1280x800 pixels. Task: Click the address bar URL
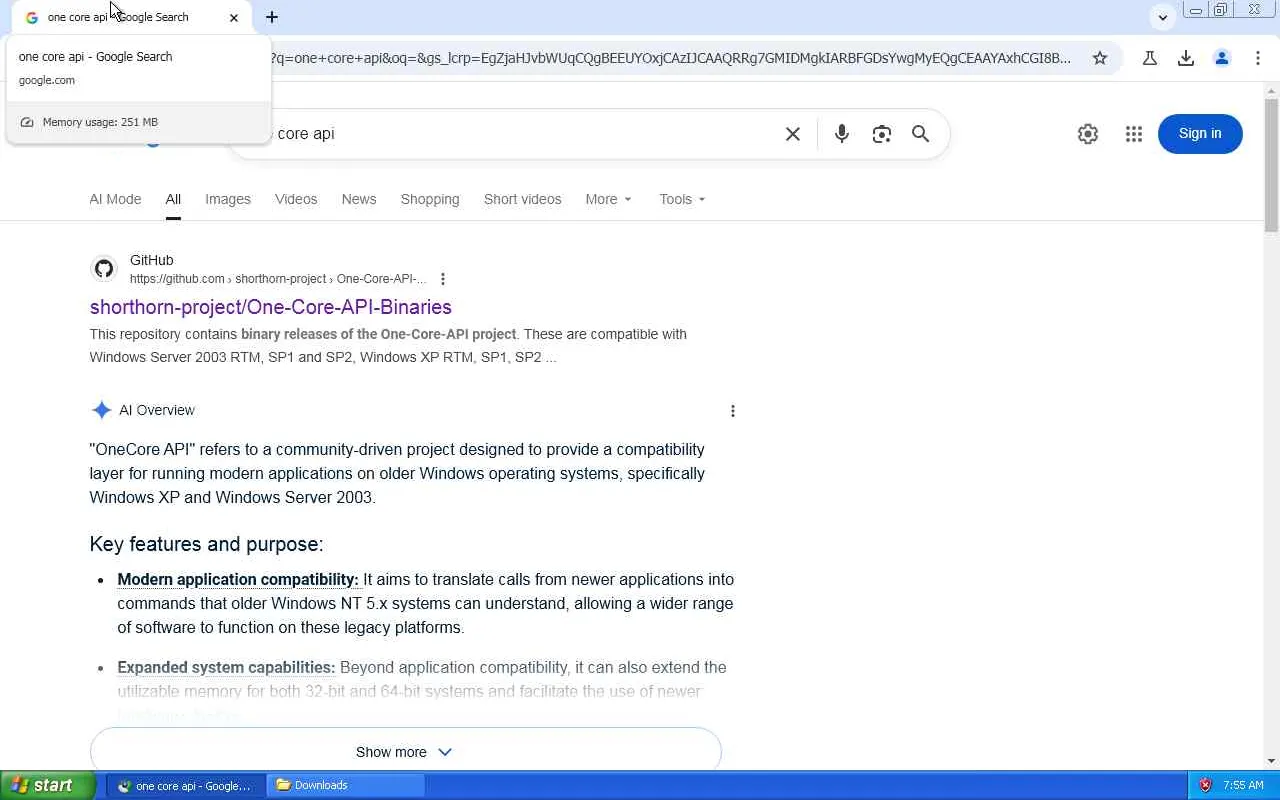670,58
